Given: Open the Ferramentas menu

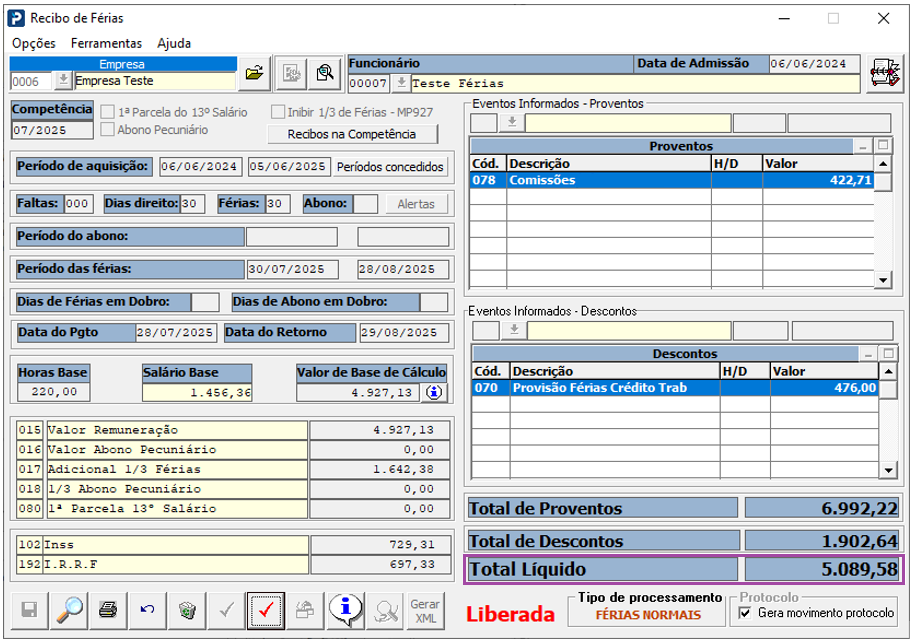Looking at the screenshot, I should [x=106, y=43].
